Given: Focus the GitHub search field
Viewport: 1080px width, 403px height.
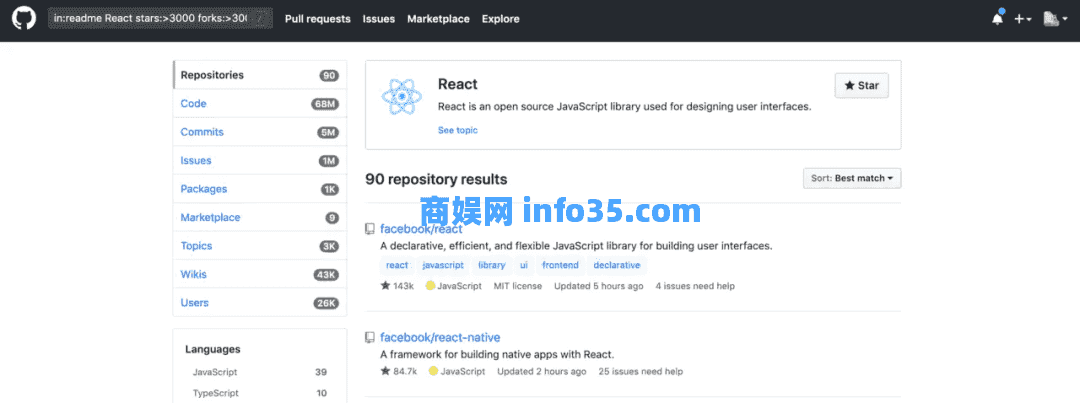Looking at the screenshot, I should pyautogui.click(x=160, y=19).
